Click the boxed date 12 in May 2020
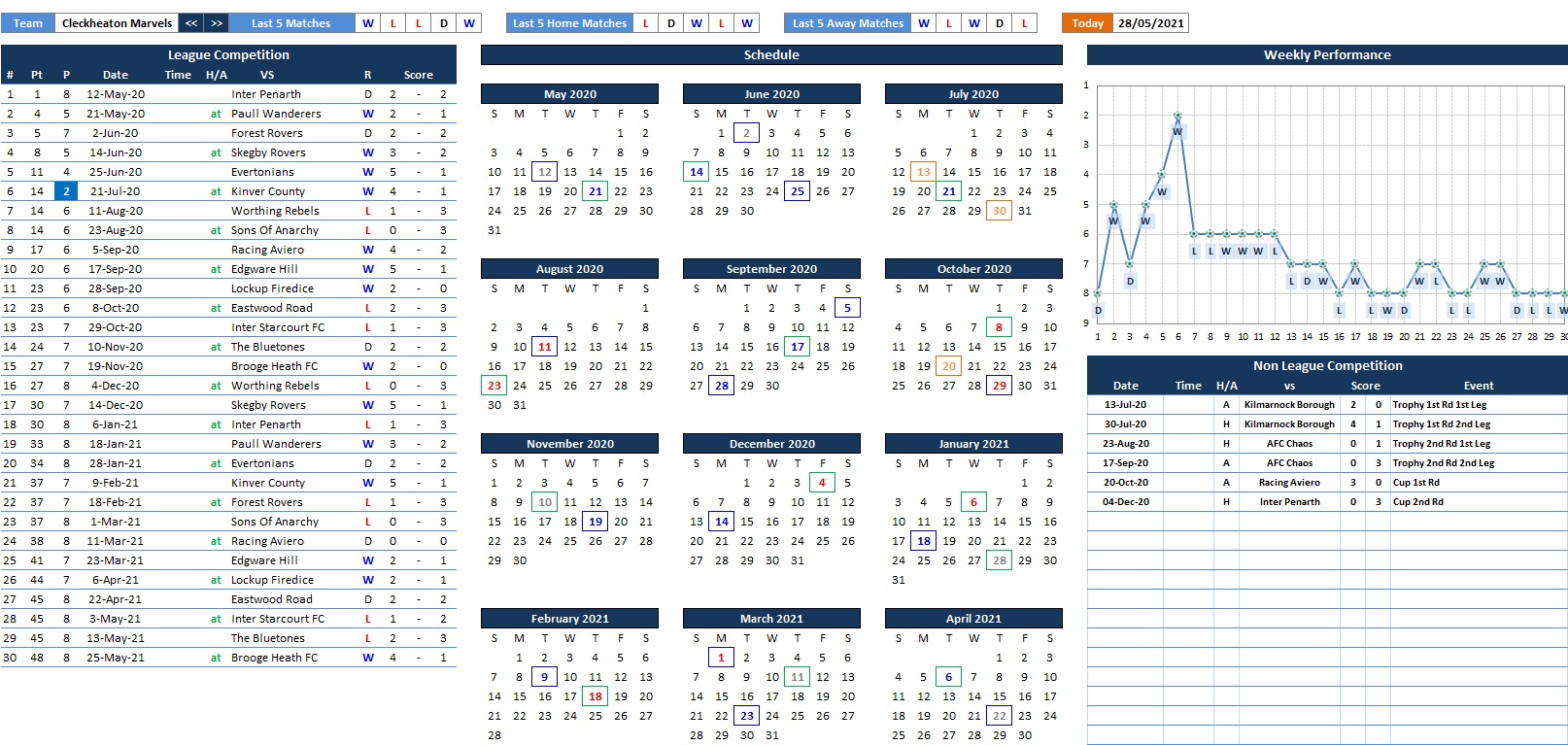This screenshot has height=745, width=1568. coord(545,172)
